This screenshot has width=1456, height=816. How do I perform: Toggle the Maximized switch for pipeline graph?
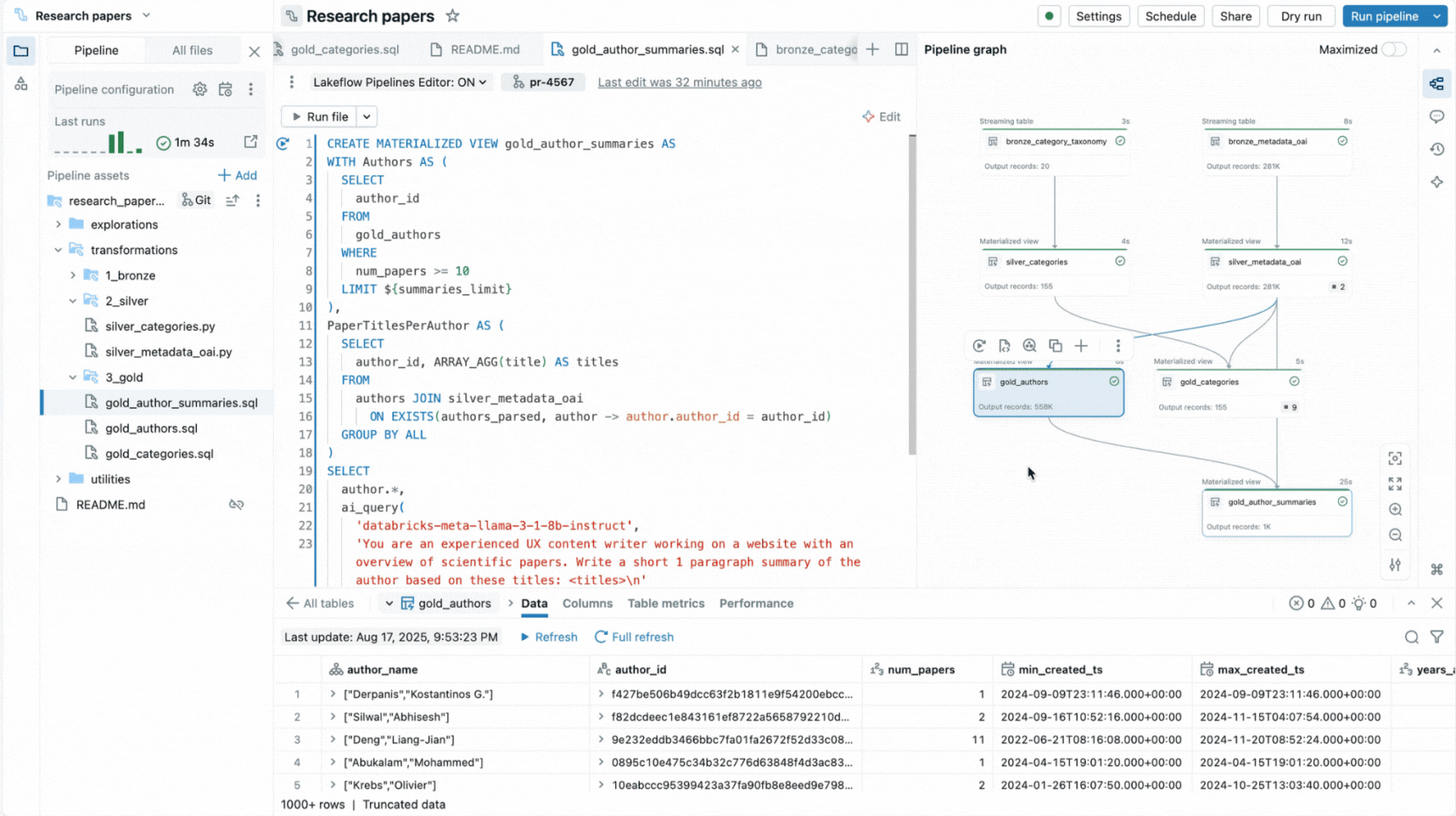coord(1393,50)
